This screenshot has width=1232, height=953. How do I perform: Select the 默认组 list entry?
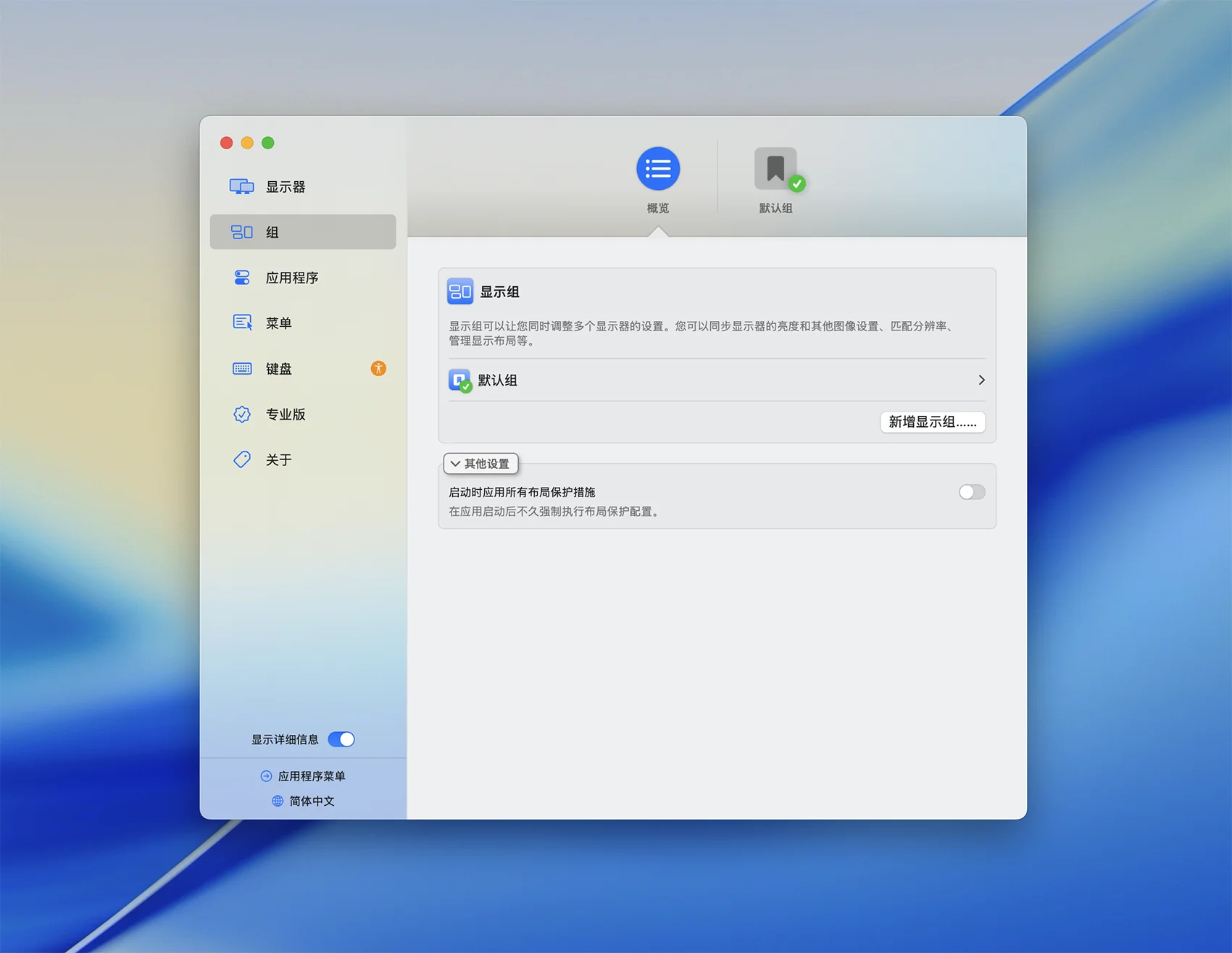[497, 380]
